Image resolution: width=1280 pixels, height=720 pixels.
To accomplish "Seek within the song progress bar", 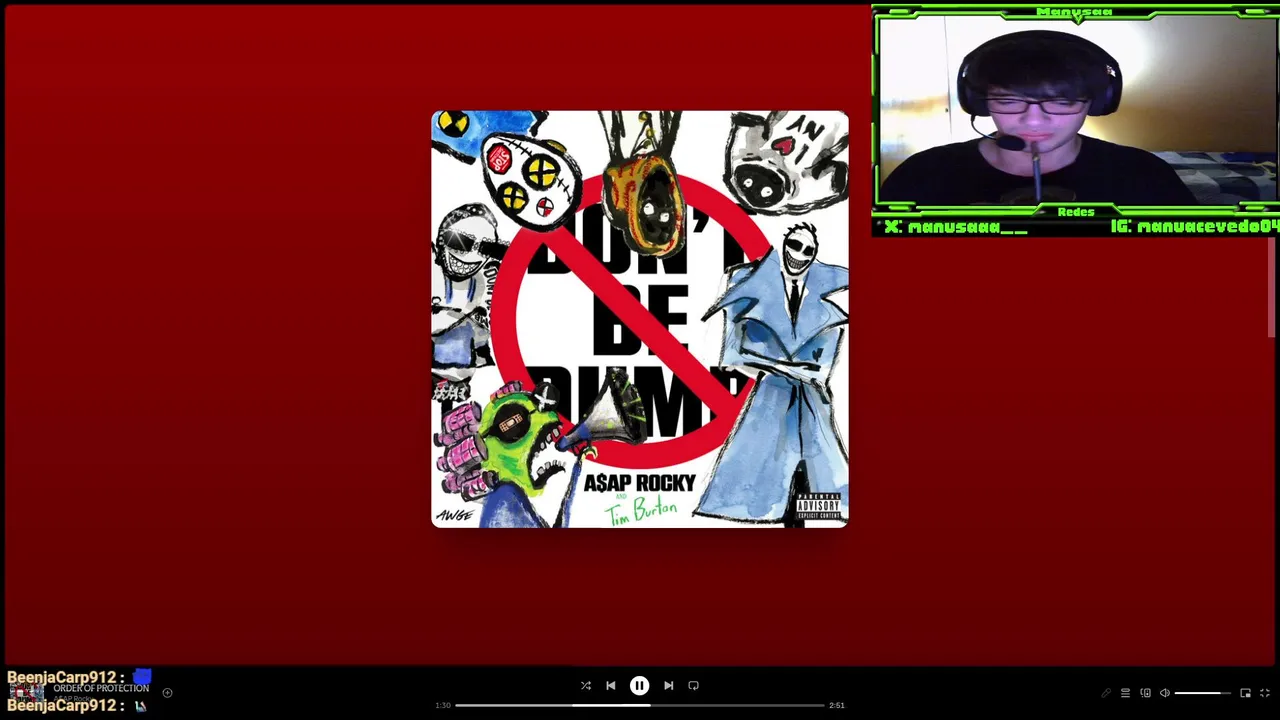I will (640, 705).
